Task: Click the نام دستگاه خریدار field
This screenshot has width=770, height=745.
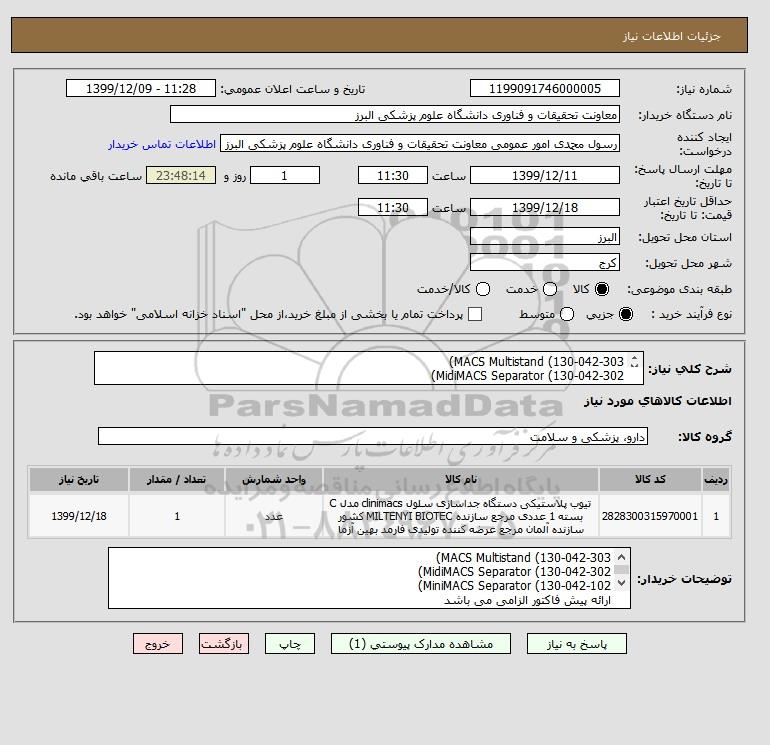Action: click(x=395, y=114)
